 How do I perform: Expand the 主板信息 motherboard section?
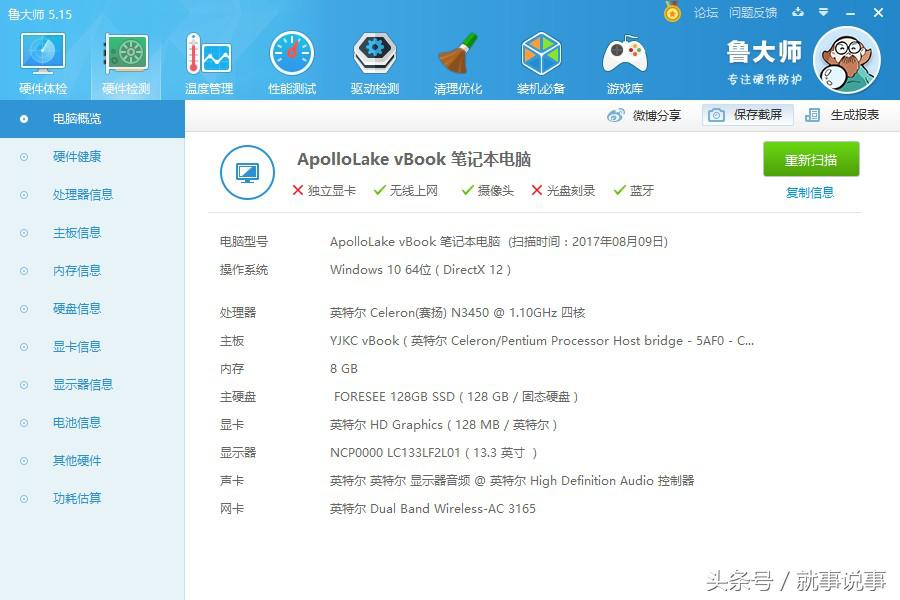(80, 232)
